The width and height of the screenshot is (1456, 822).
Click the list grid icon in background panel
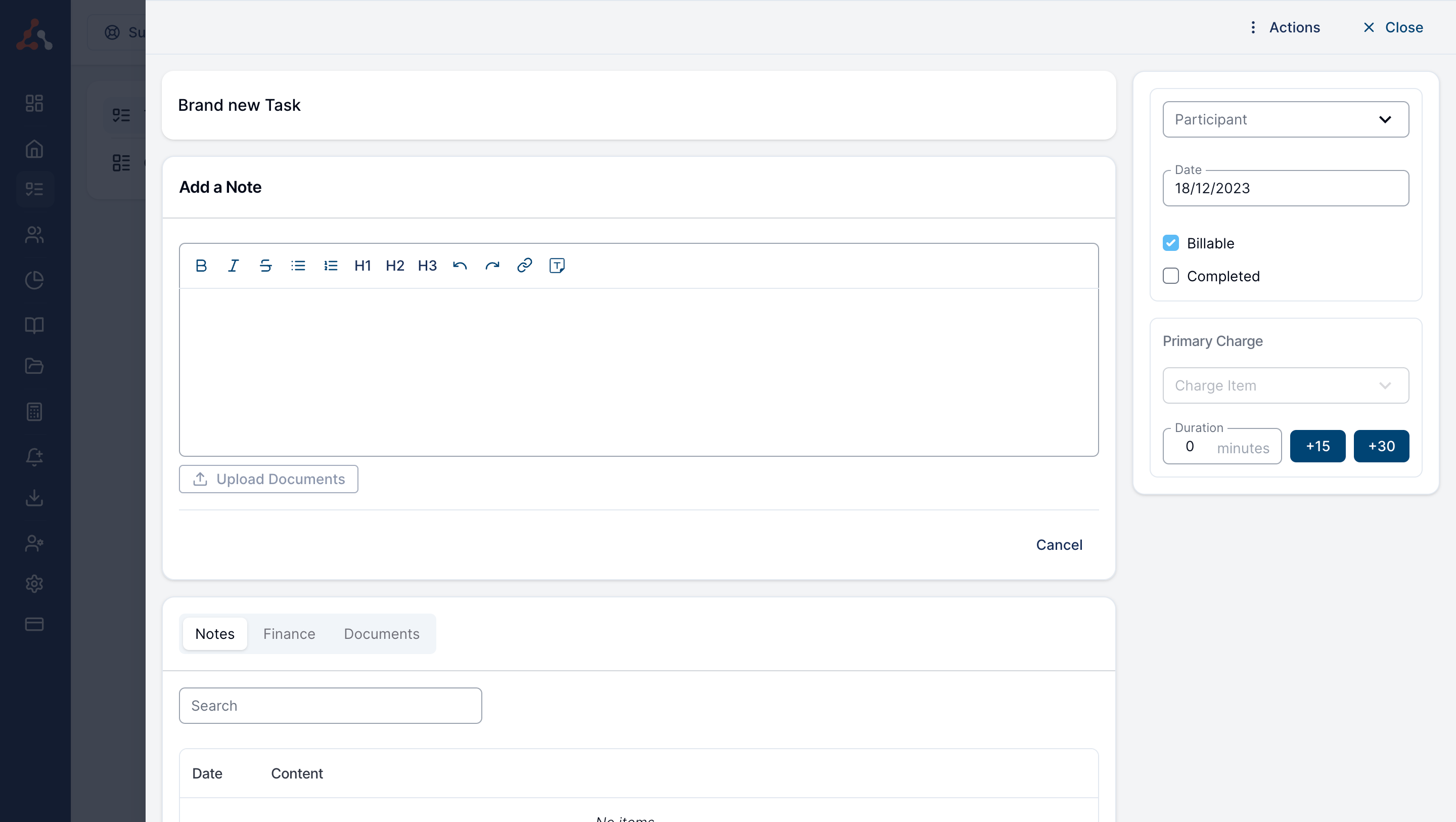[121, 163]
